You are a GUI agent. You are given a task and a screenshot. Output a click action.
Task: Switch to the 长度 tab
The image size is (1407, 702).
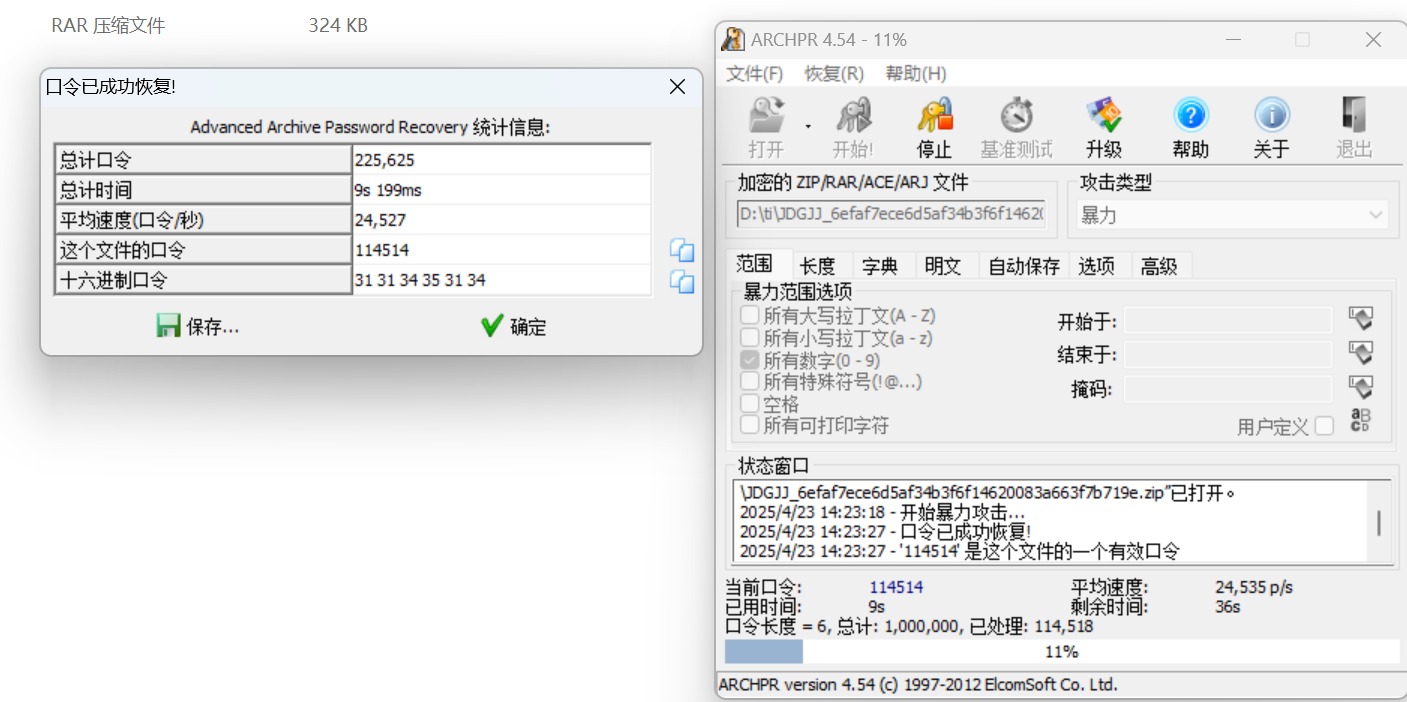pos(817,266)
